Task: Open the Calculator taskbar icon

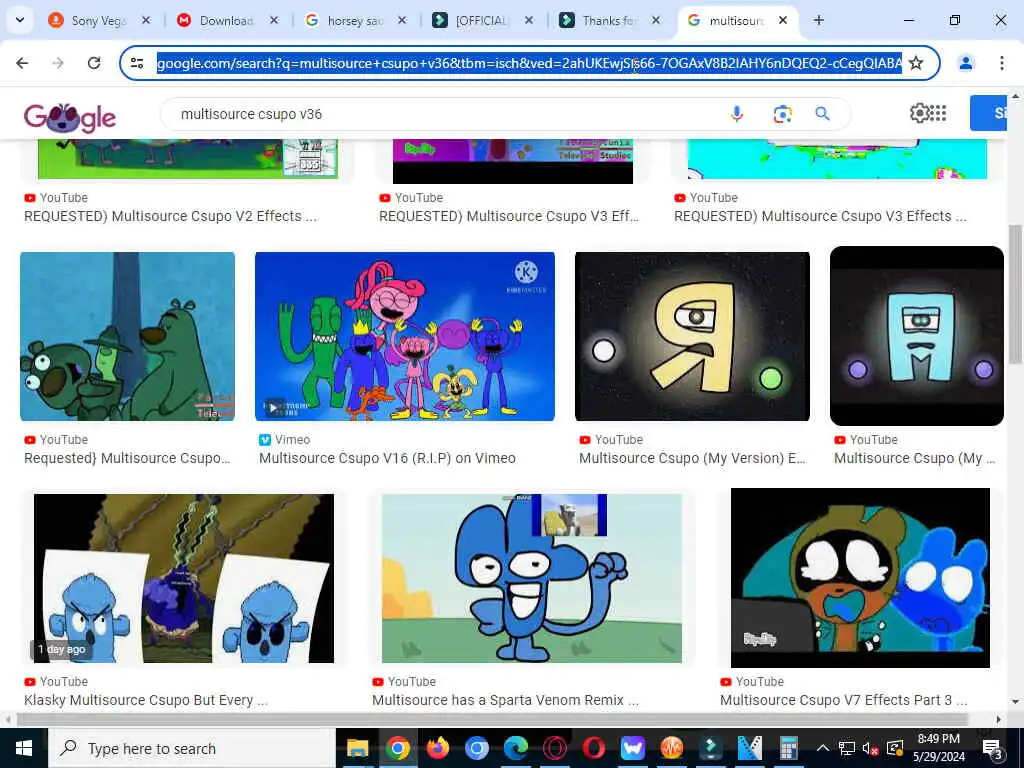Action: (x=789, y=748)
